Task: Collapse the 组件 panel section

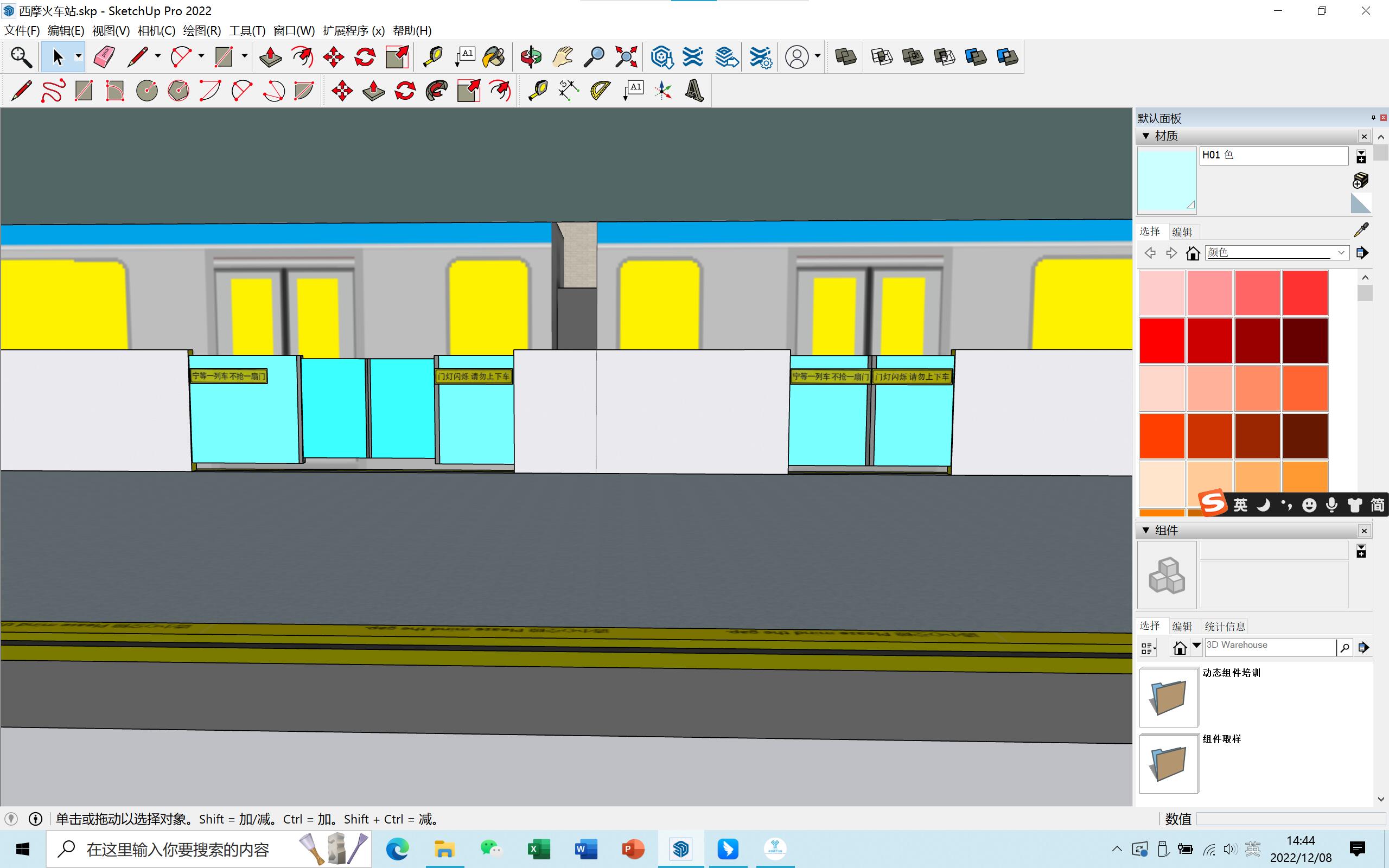Action: [x=1145, y=531]
